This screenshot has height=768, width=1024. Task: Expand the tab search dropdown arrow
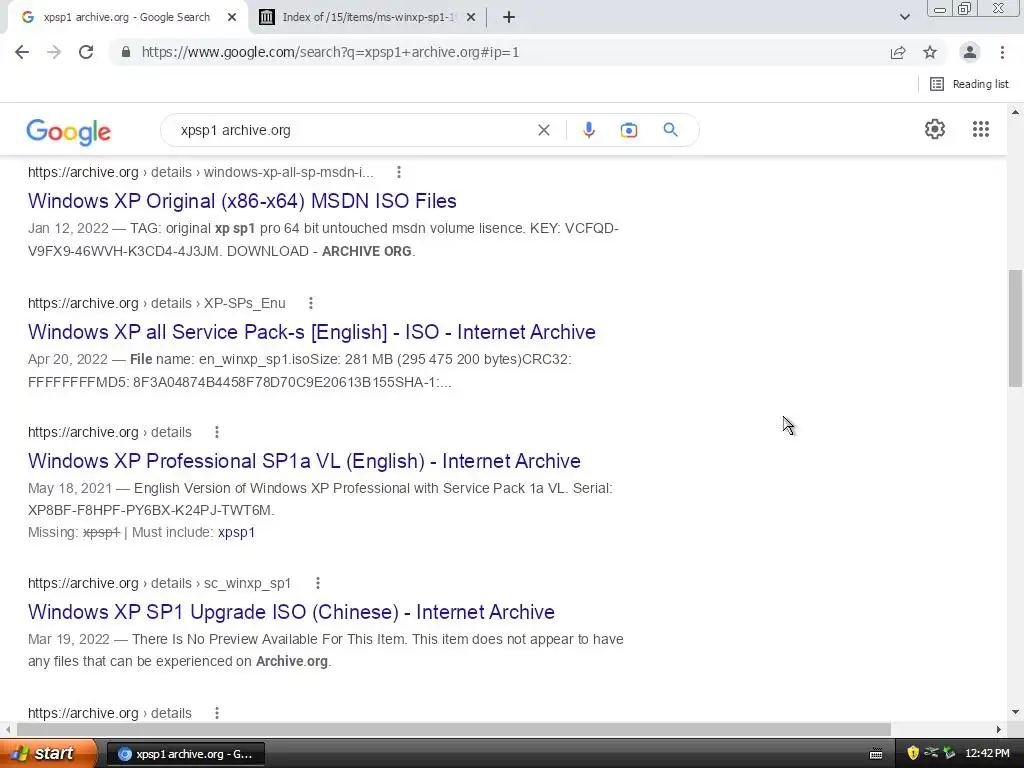[904, 18]
